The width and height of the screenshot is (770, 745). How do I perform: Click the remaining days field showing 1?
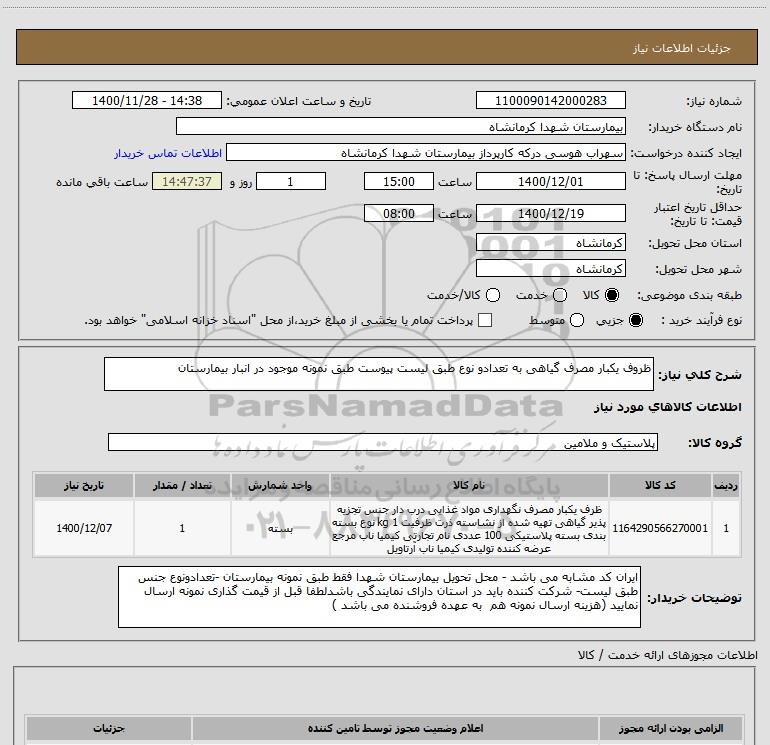pyautogui.click(x=291, y=181)
